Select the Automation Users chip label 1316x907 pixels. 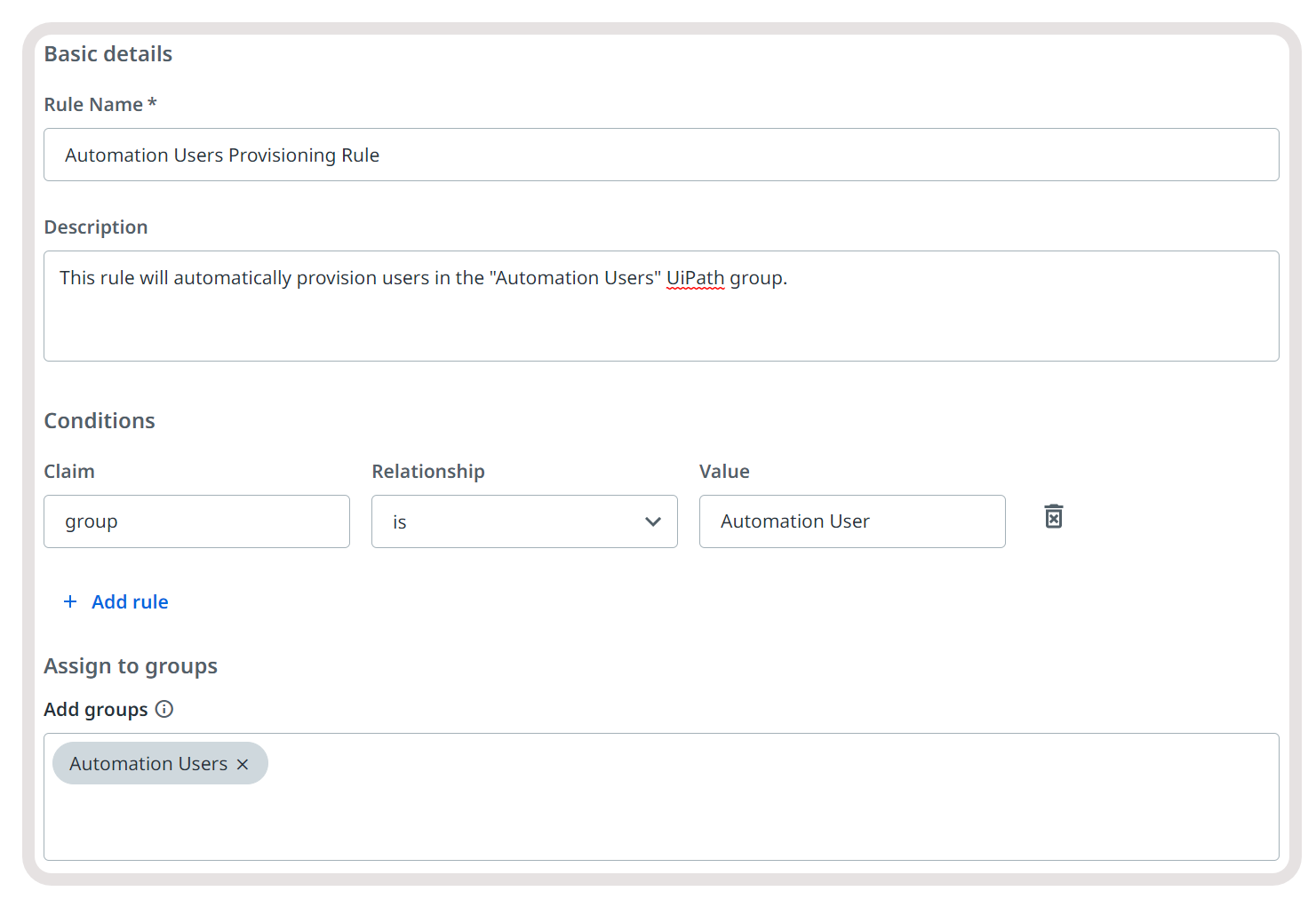click(148, 764)
